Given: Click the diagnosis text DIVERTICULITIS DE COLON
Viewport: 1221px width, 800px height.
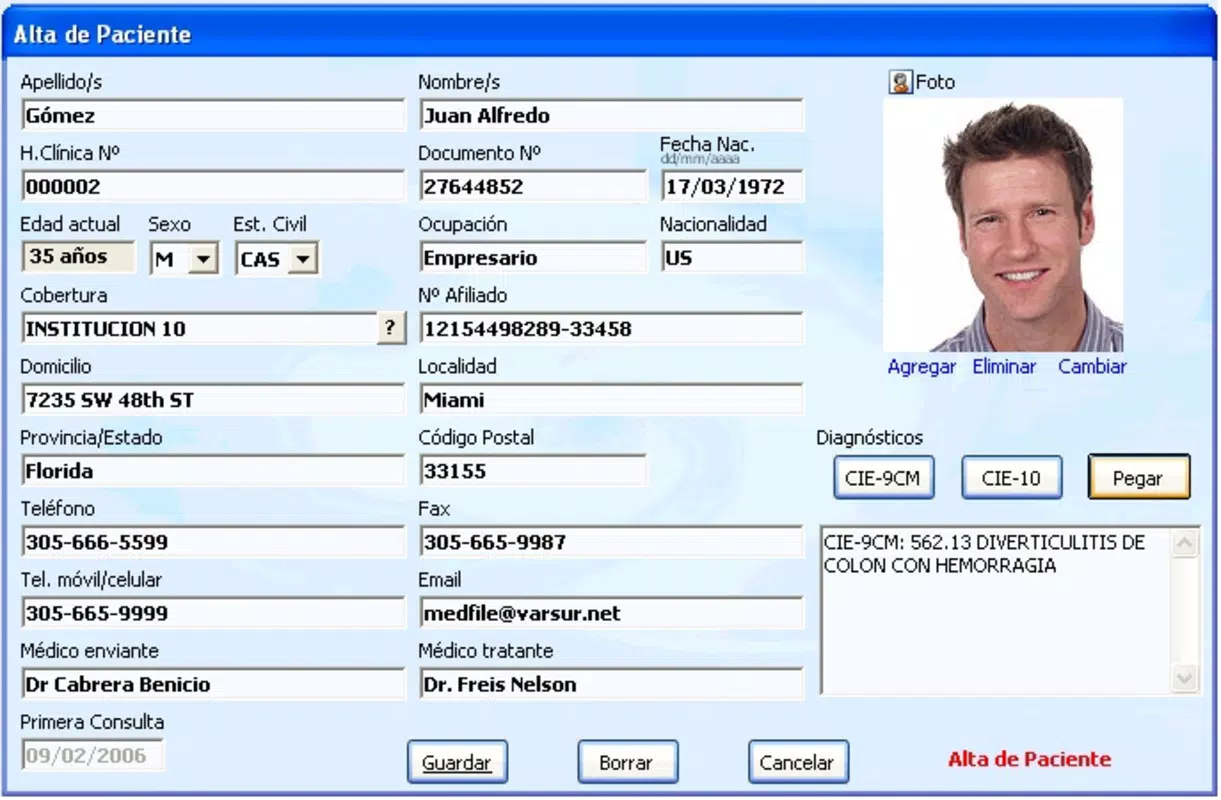Looking at the screenshot, I should [x=984, y=554].
